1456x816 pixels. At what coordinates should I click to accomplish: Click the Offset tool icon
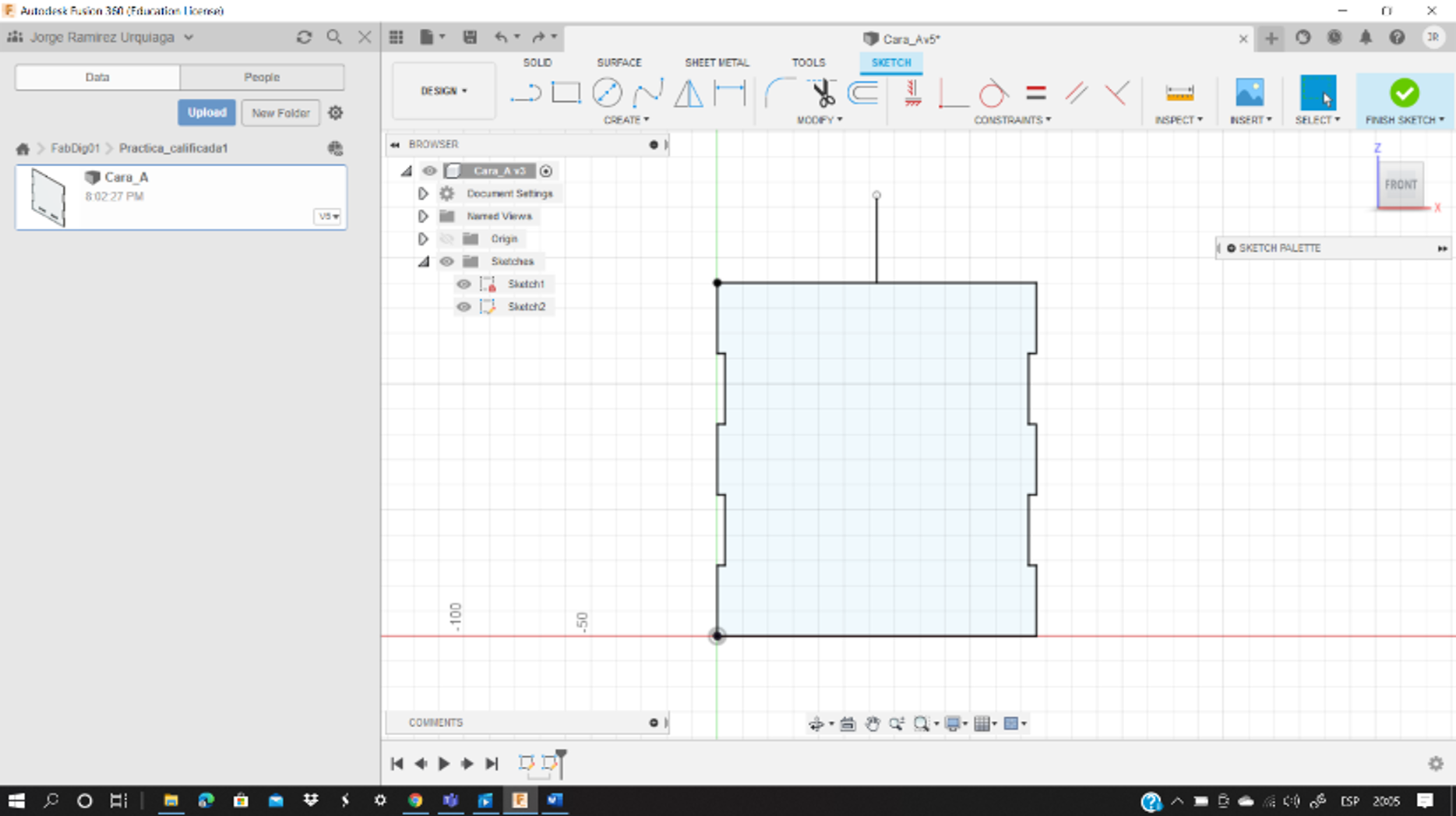(x=863, y=93)
